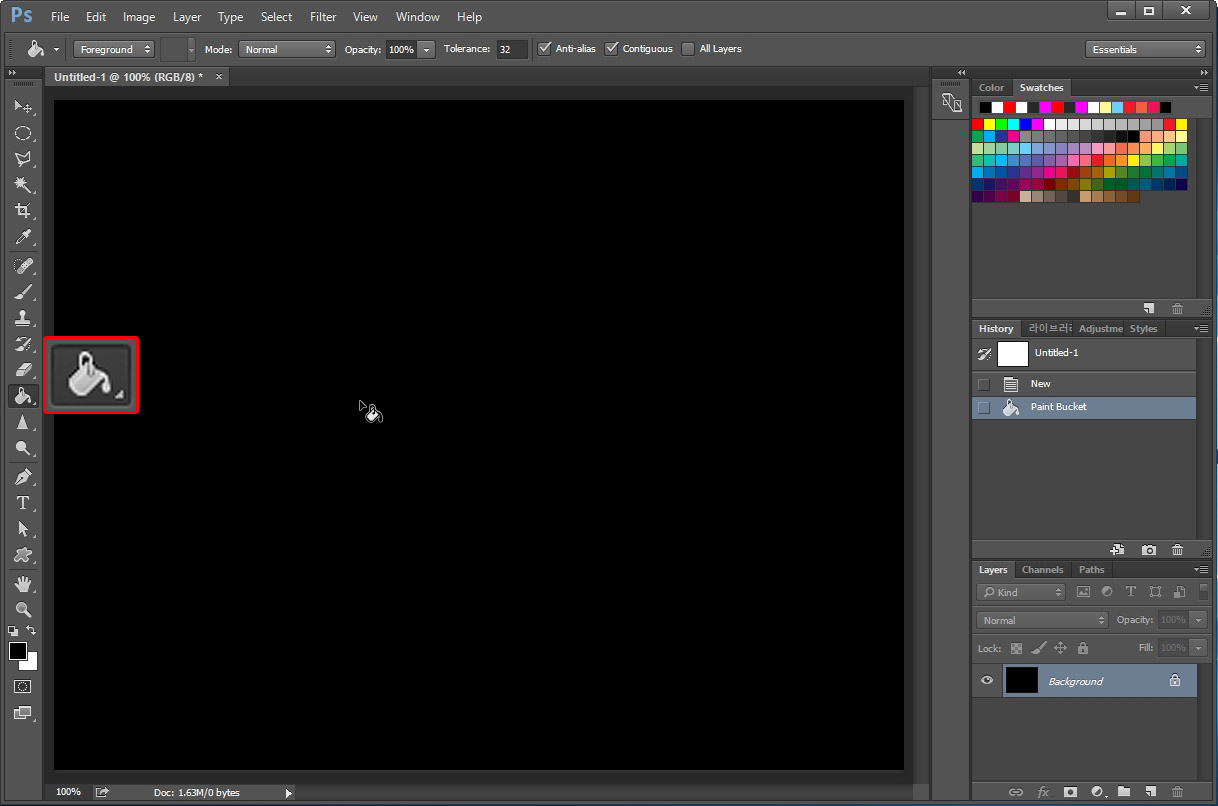This screenshot has height=806, width=1218.
Task: Open the Kind filter dropdown
Action: (1021, 592)
